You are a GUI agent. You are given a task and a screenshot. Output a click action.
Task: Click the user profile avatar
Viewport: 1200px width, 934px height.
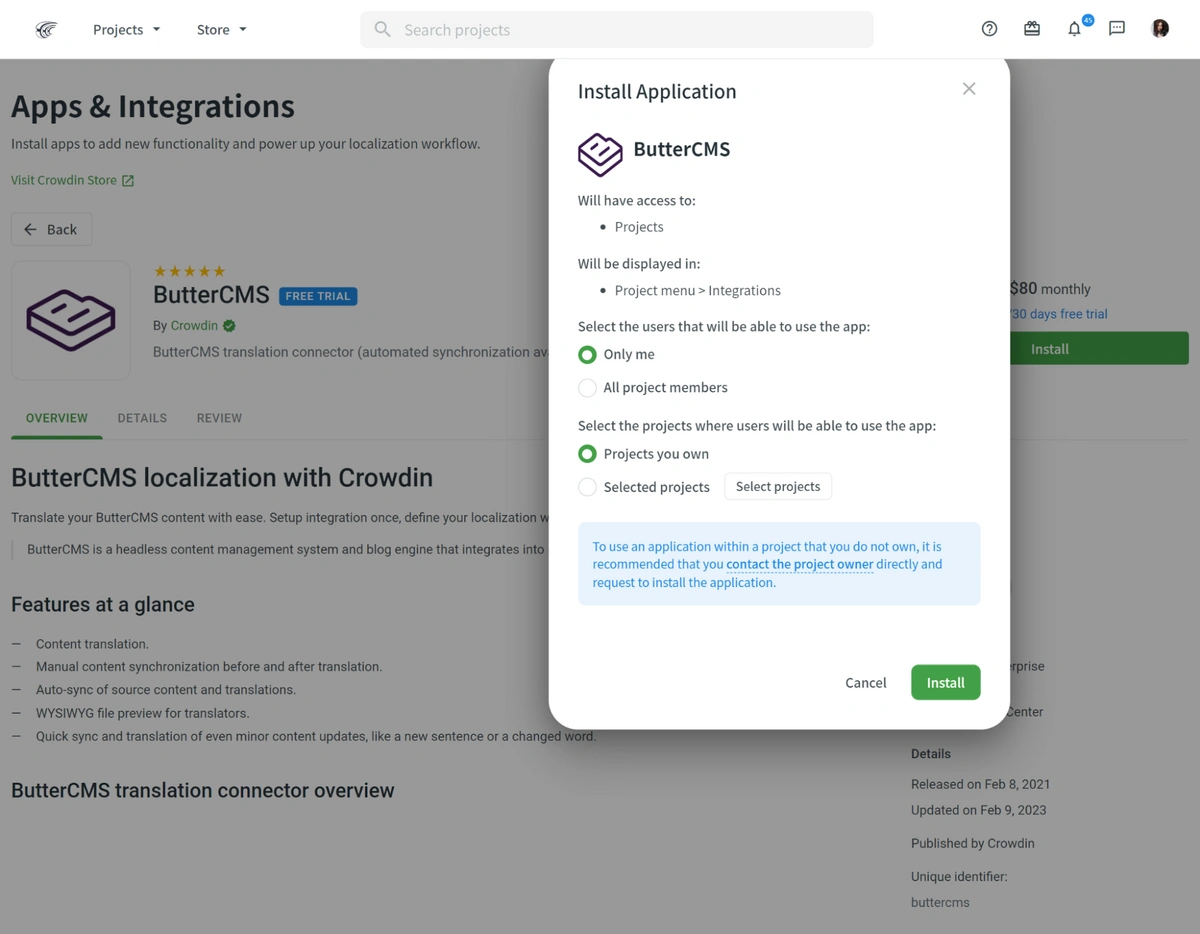[1160, 29]
